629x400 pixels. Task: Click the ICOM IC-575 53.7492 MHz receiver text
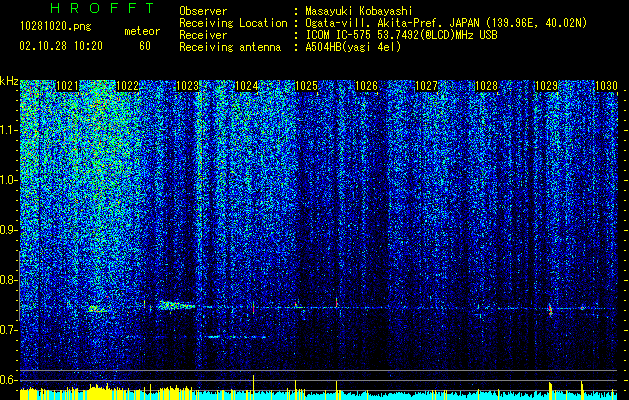401,35
